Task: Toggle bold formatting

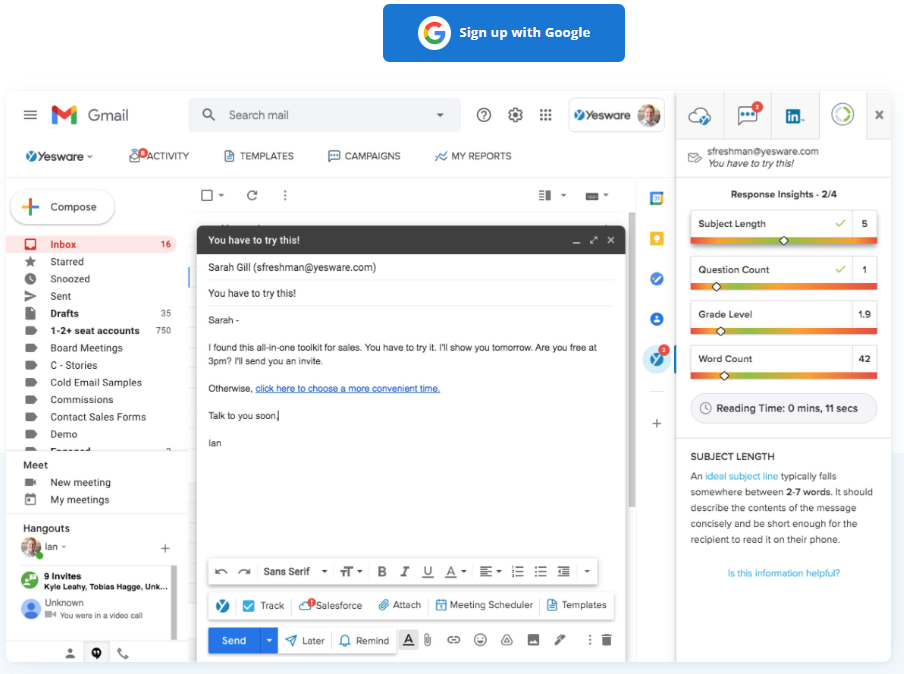Action: pyautogui.click(x=382, y=571)
